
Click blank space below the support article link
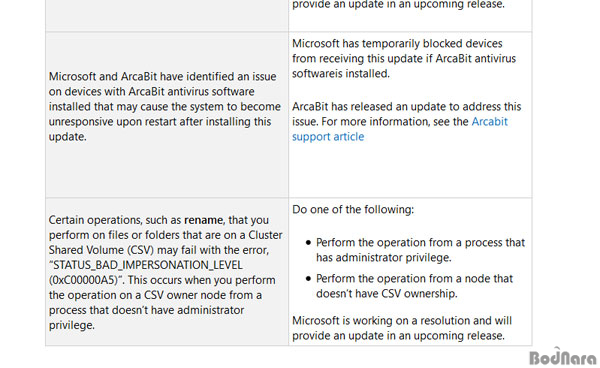tap(410, 170)
